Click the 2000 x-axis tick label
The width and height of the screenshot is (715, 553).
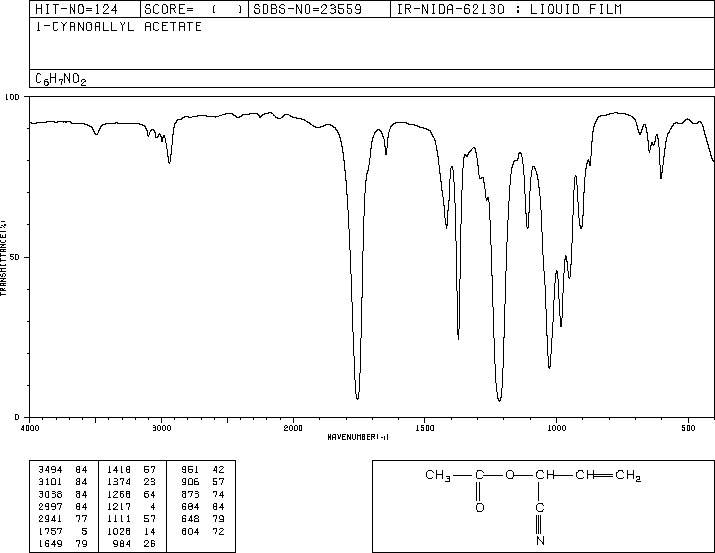(293, 428)
